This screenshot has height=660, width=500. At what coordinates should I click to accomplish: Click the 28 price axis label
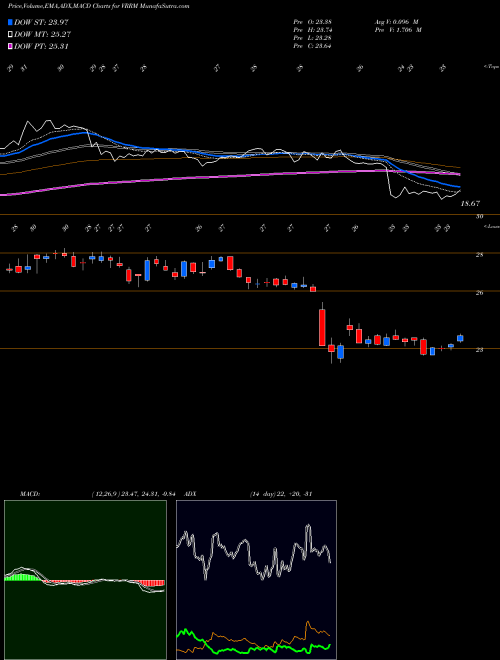tap(479, 255)
